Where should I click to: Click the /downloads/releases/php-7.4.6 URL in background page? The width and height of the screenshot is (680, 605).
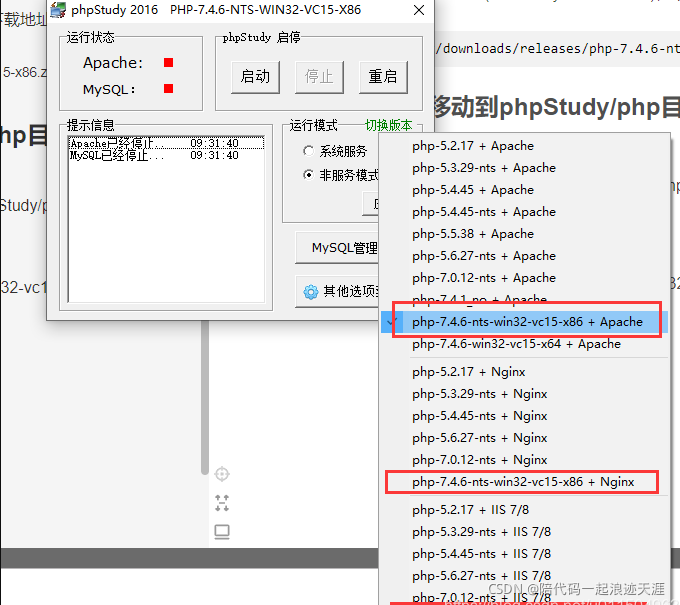pos(558,49)
